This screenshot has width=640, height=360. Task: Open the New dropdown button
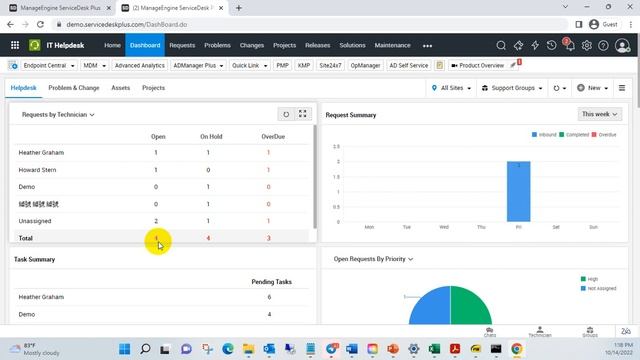pos(592,88)
